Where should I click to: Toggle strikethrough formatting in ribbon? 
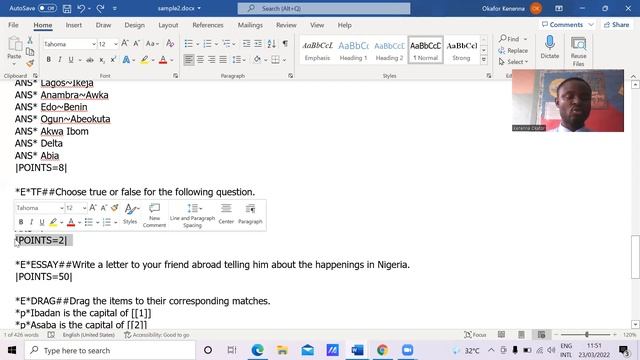coord(90,60)
